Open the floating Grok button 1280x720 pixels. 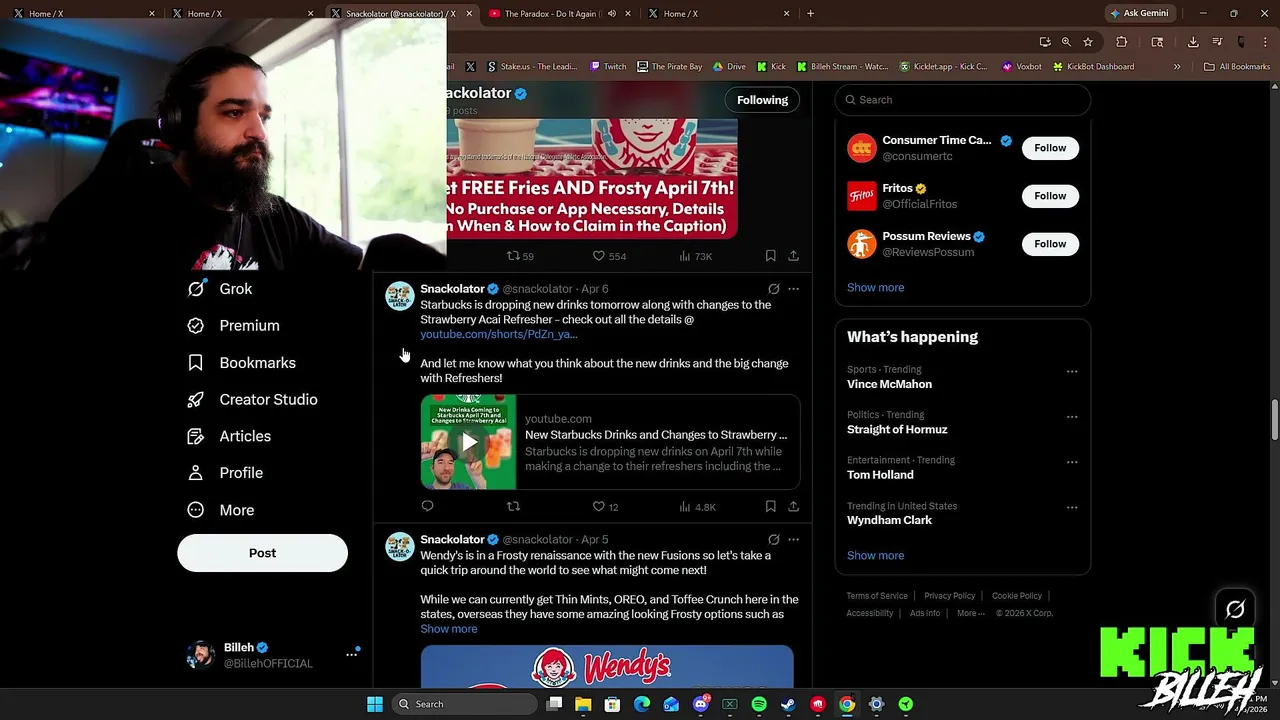[x=1235, y=610]
